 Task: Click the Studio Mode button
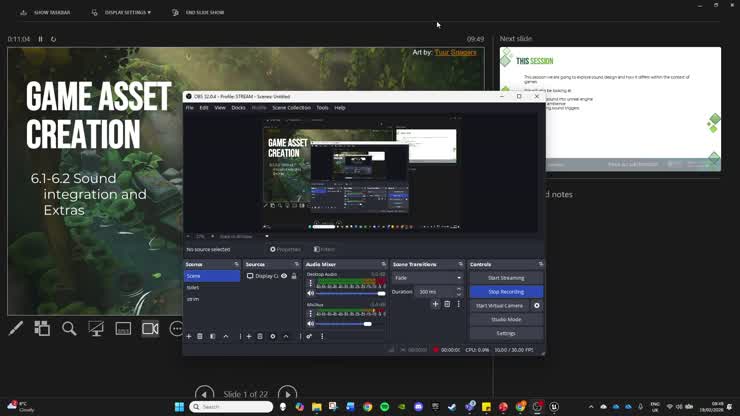point(506,320)
